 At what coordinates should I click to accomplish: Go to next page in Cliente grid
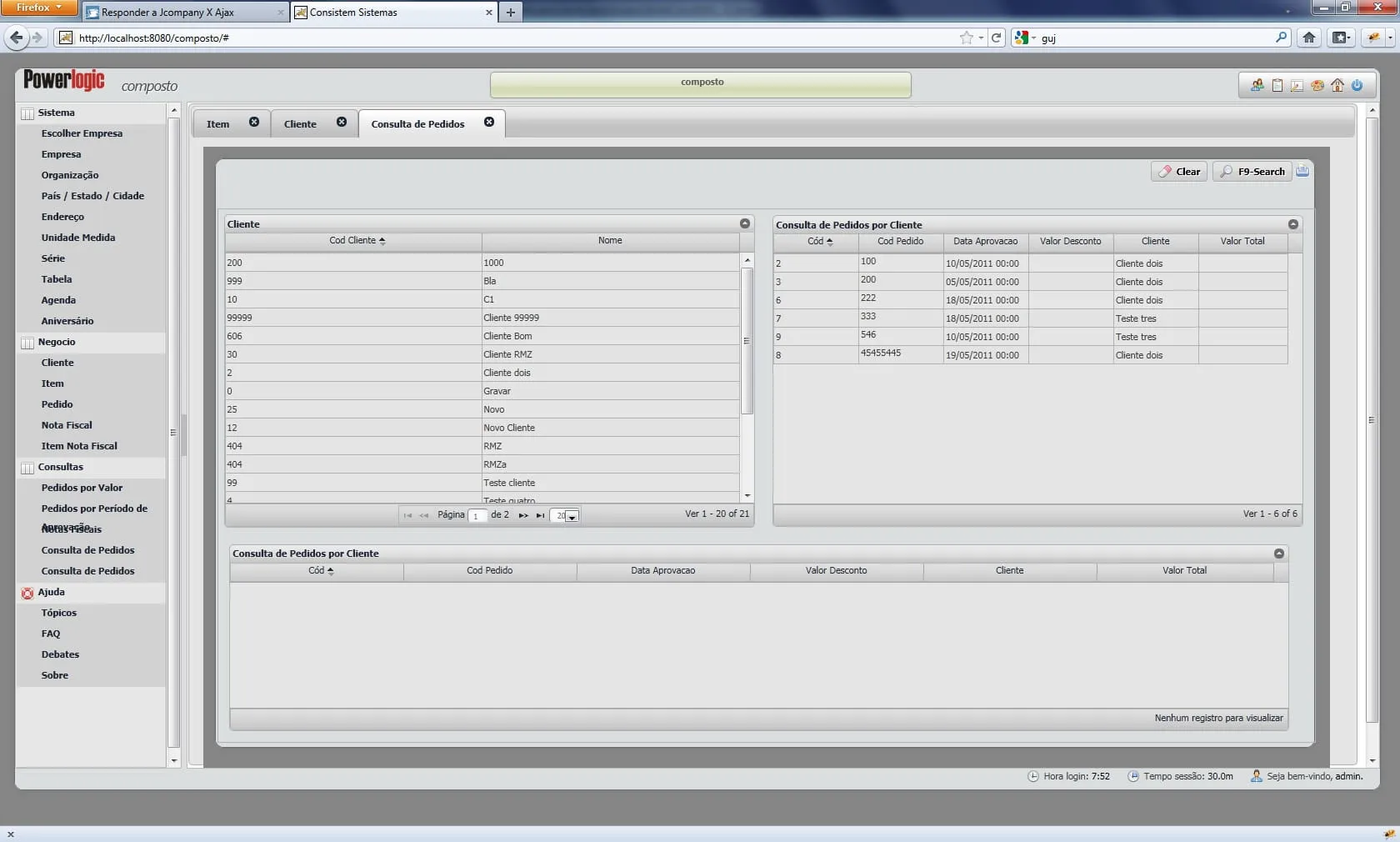pyautogui.click(x=523, y=515)
